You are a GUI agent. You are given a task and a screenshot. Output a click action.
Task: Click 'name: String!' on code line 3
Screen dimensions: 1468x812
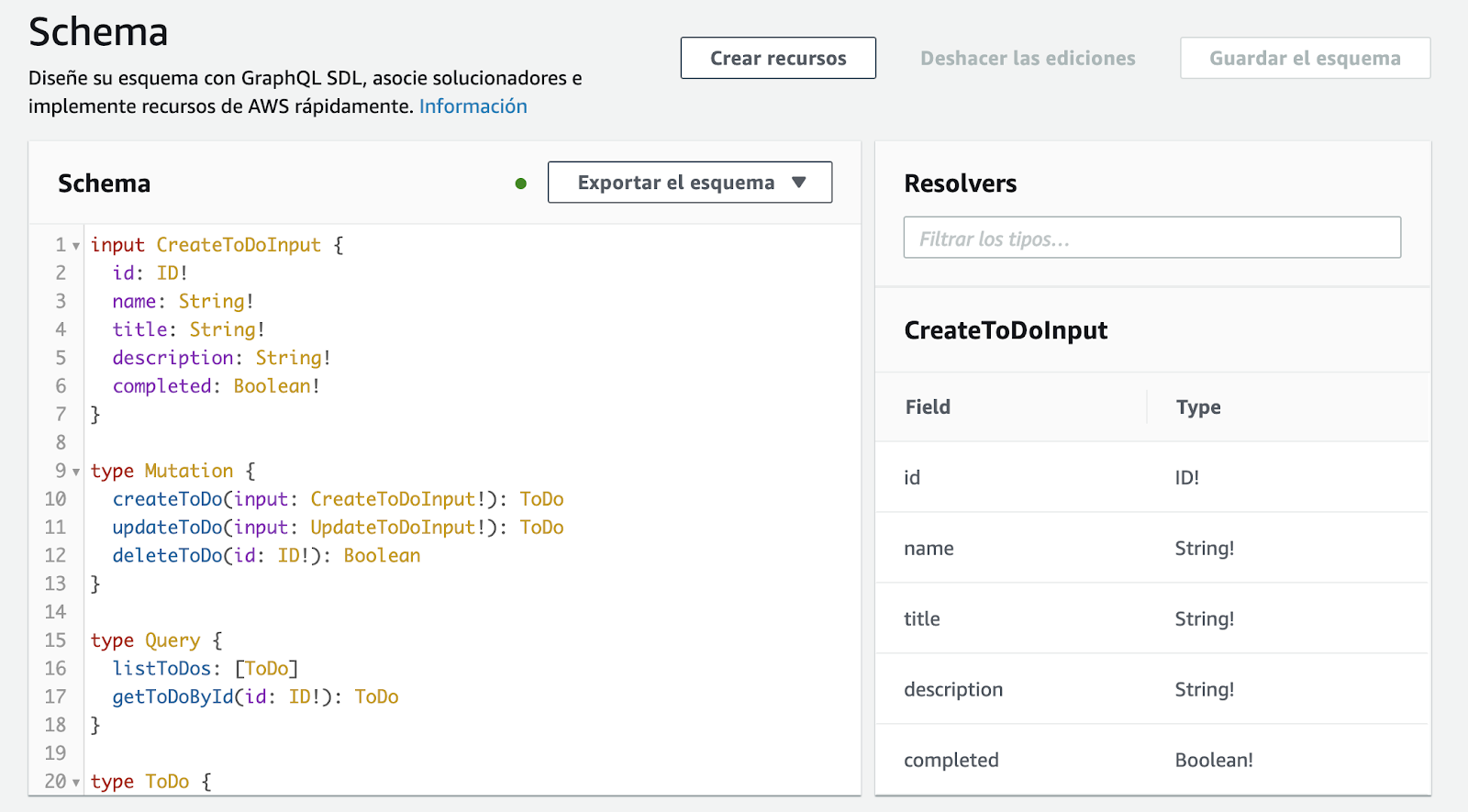(x=183, y=301)
